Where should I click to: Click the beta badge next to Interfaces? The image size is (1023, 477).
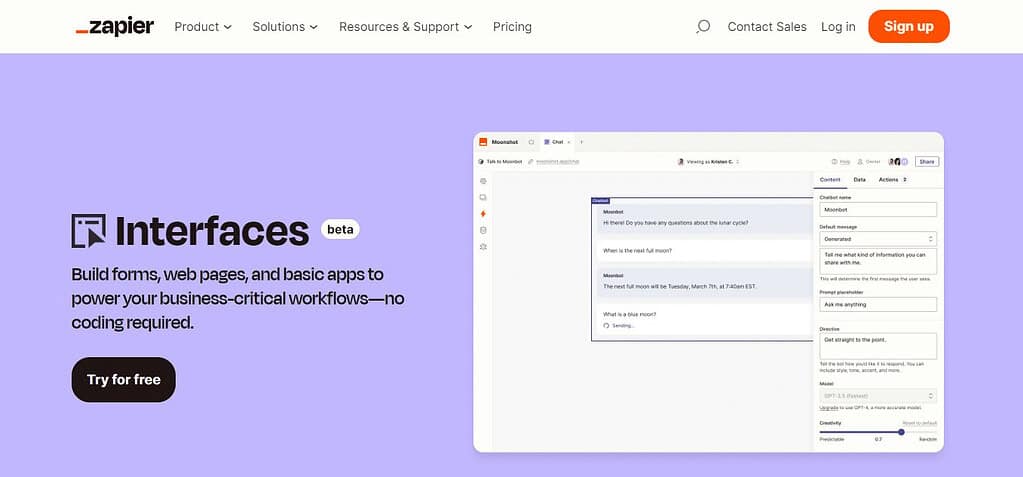click(x=340, y=229)
